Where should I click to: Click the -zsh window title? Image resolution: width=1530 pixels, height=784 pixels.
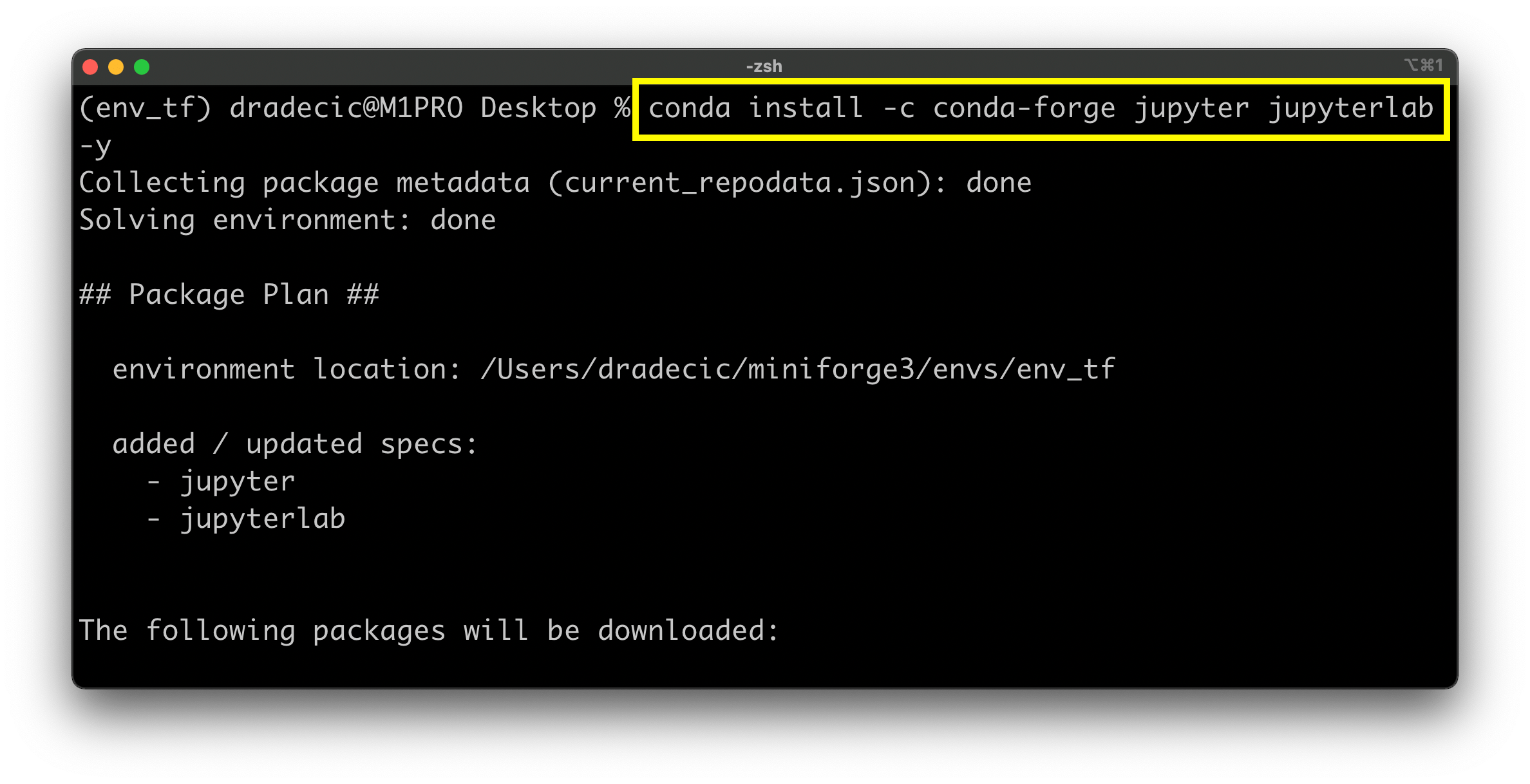tap(764, 66)
